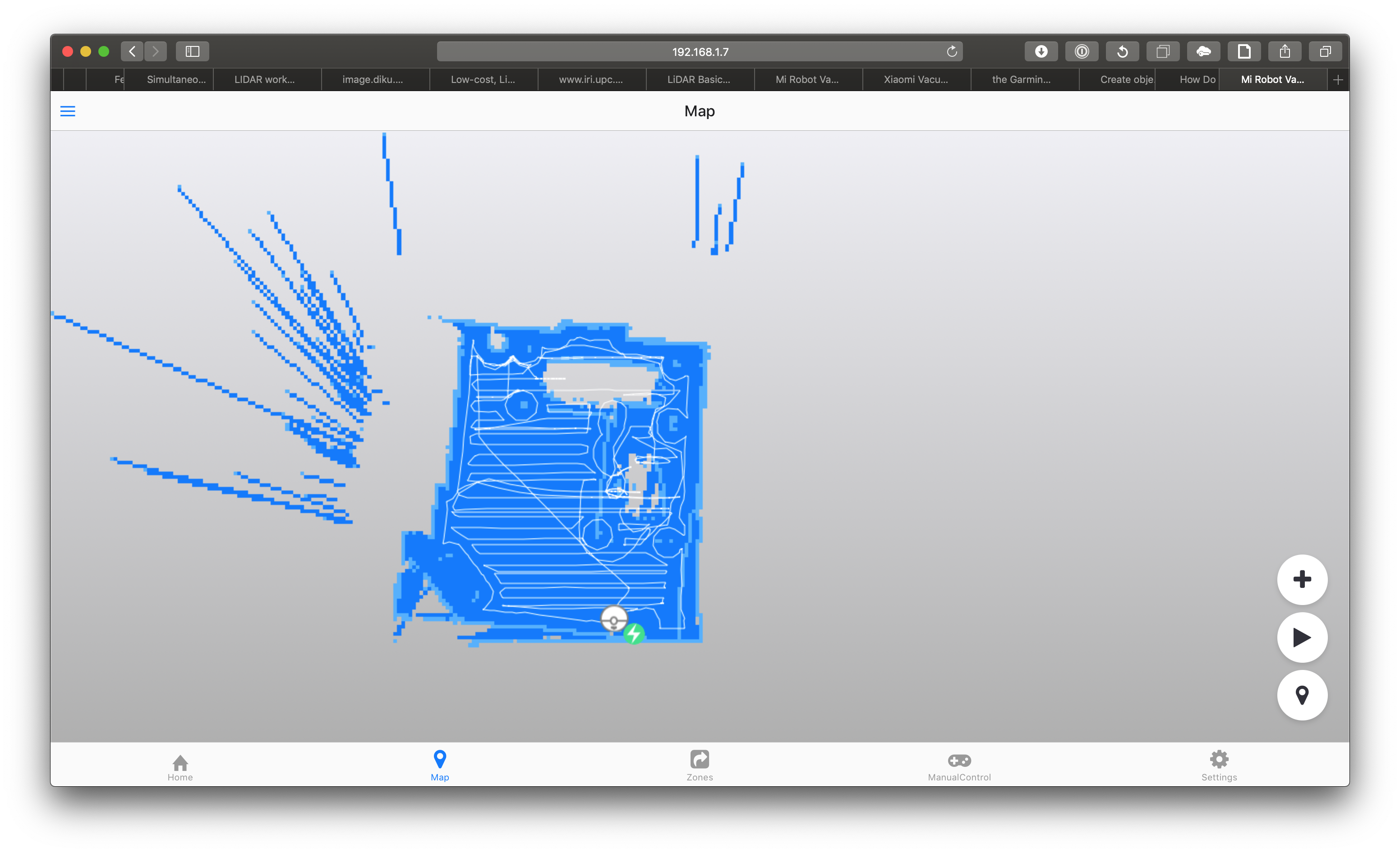The image size is (1400, 853).
Task: Click the green charging dock icon
Action: point(634,633)
